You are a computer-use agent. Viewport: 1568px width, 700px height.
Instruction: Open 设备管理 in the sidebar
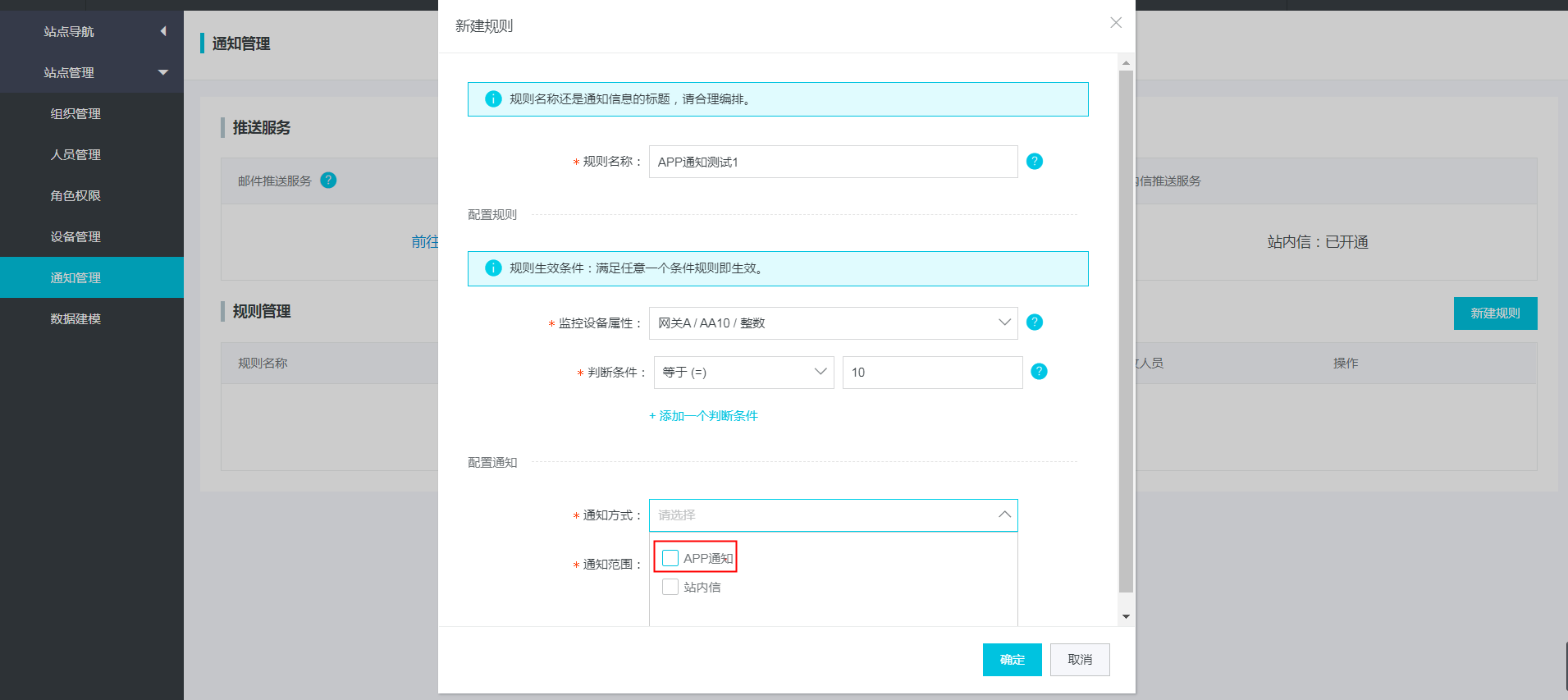tap(92, 236)
